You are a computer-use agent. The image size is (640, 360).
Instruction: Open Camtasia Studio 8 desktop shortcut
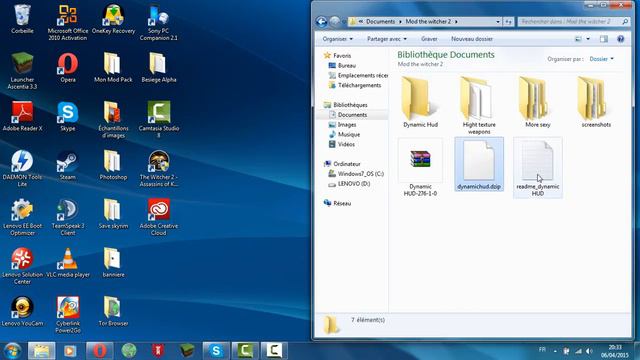pos(158,120)
